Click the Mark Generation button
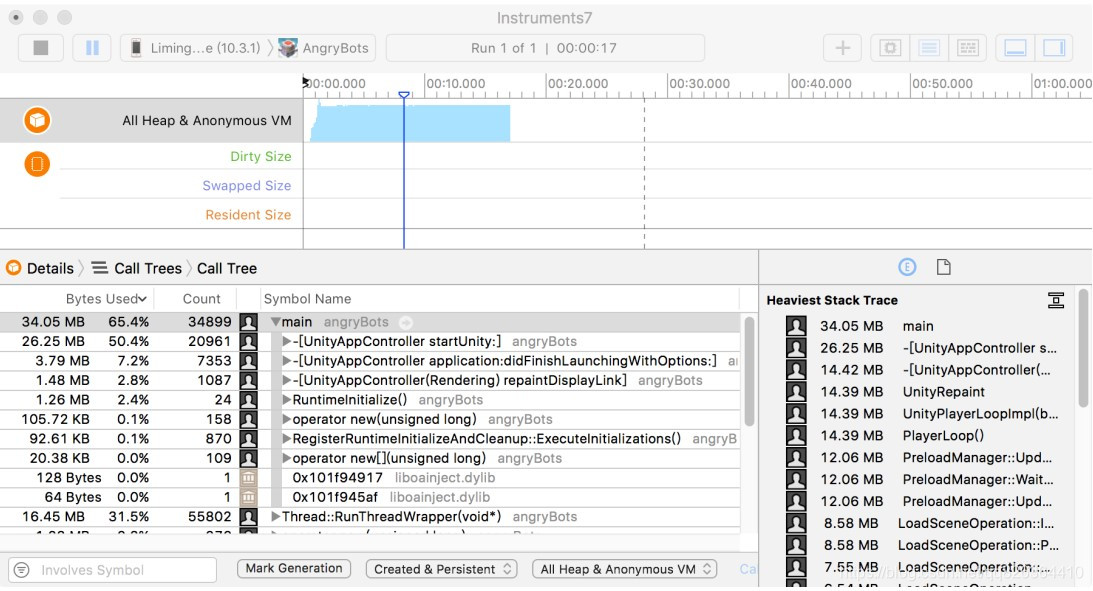Viewport: 1093px width, 591px height. (x=293, y=569)
